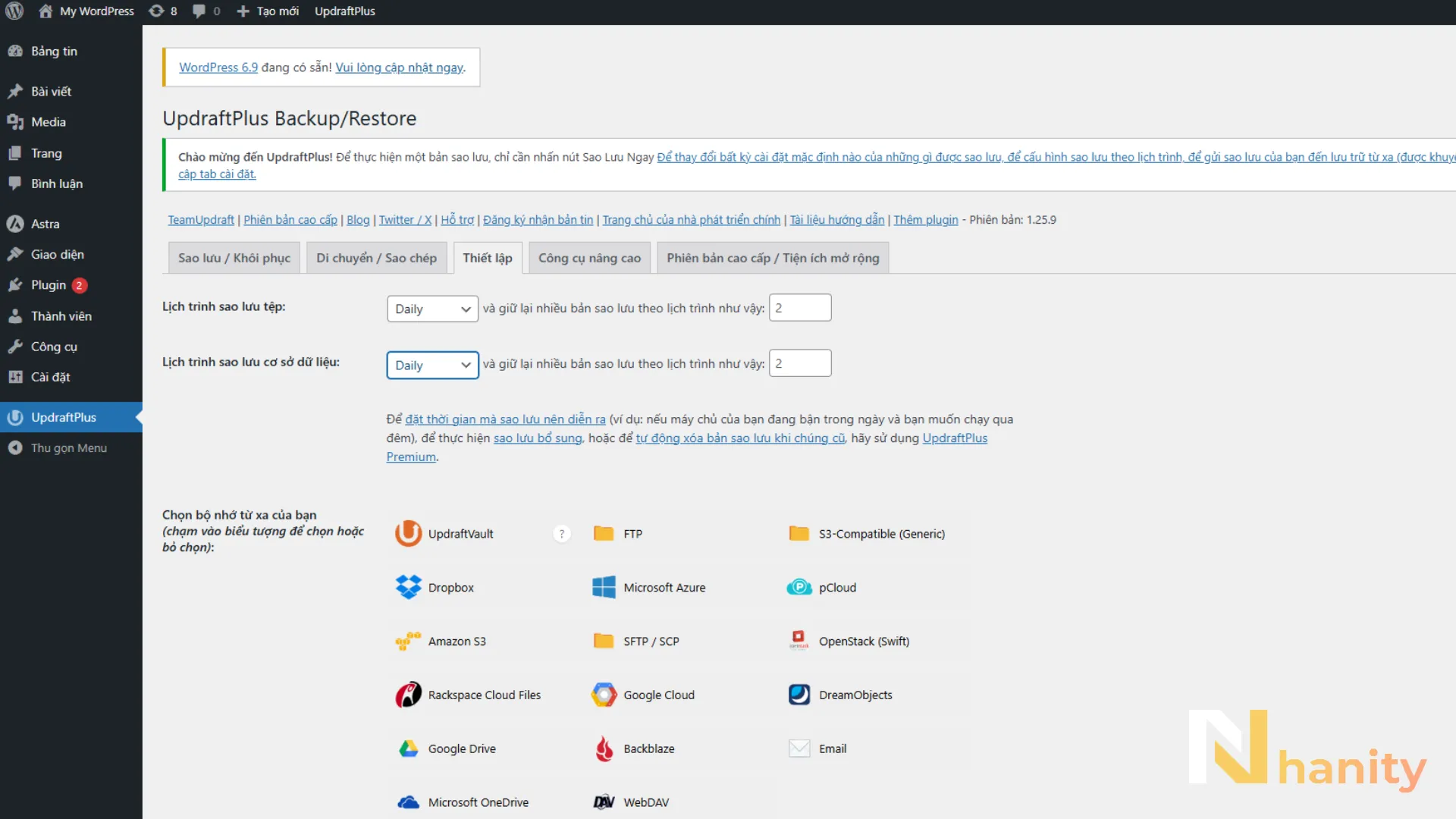1456x819 pixels.
Task: Select the pCloud icon
Action: click(x=799, y=588)
